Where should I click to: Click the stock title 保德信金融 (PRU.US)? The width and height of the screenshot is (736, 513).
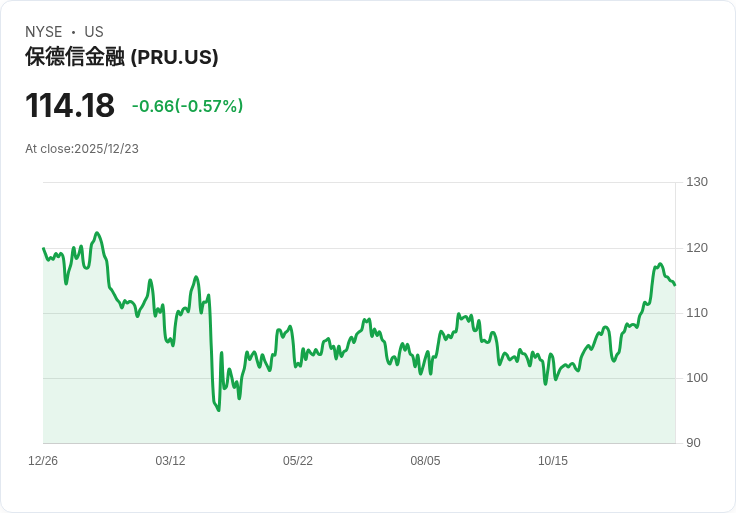(x=122, y=57)
